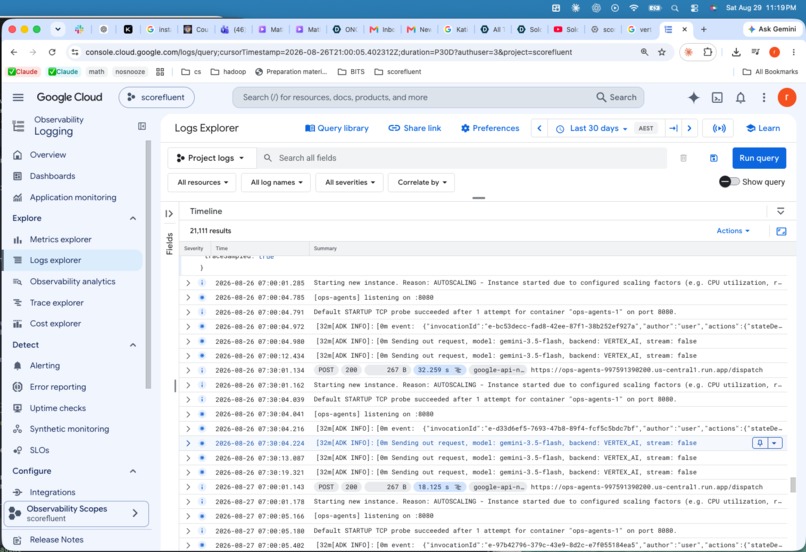The width and height of the screenshot is (806, 552).
Task: Open the Fields panel expander icon
Action: (169, 214)
